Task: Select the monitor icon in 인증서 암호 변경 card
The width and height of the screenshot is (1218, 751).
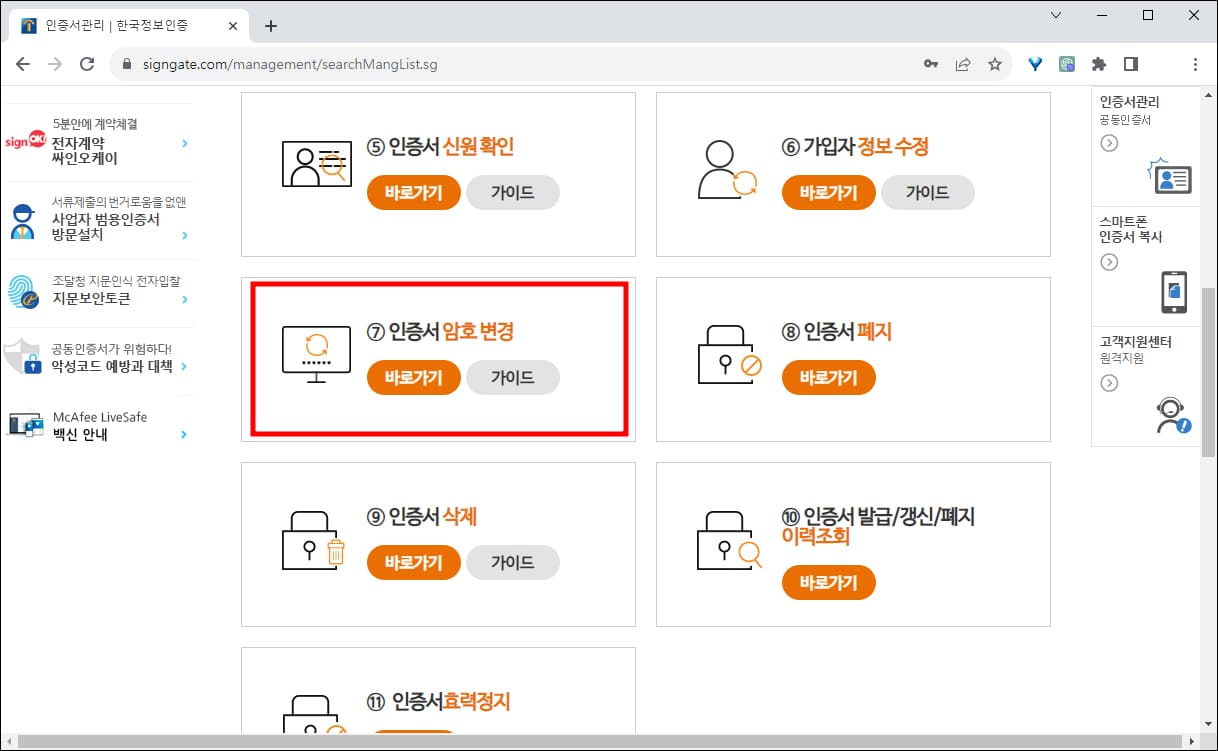Action: click(x=316, y=351)
